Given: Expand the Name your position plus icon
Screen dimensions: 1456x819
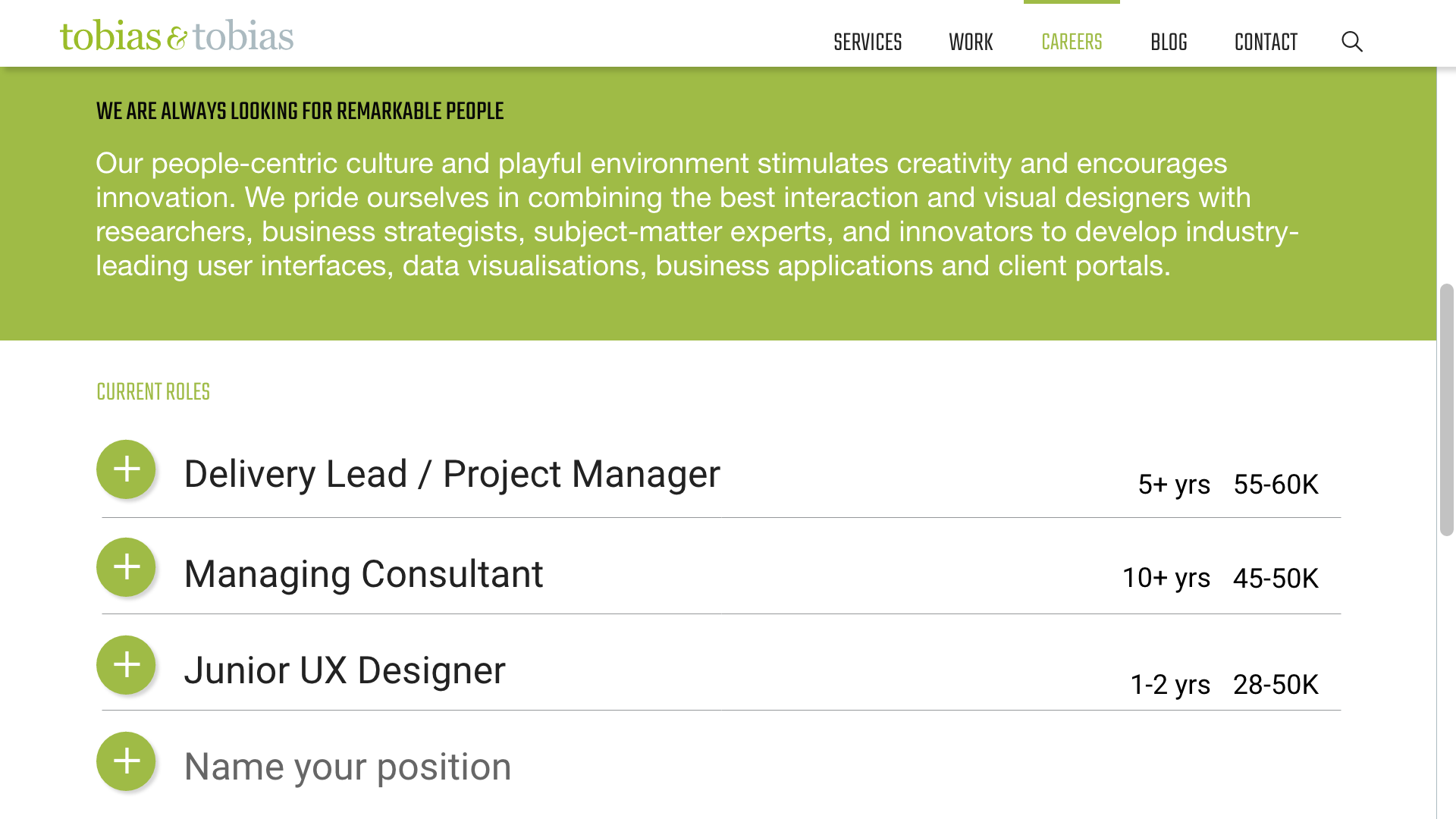Looking at the screenshot, I should click(126, 761).
